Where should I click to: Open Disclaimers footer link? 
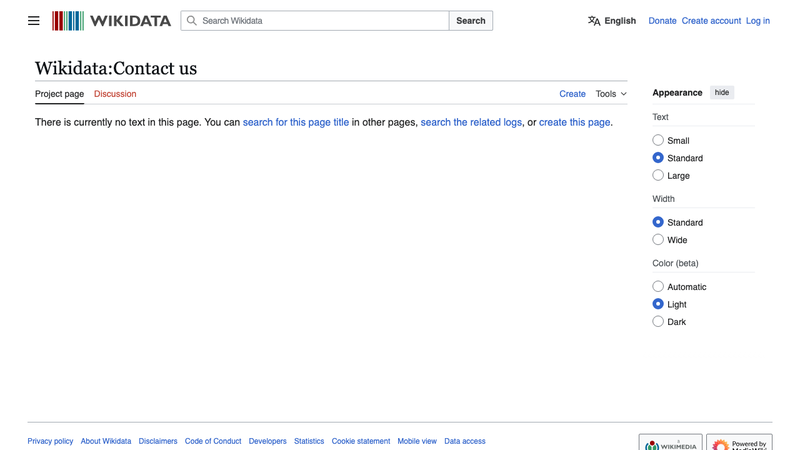pyautogui.click(x=158, y=441)
